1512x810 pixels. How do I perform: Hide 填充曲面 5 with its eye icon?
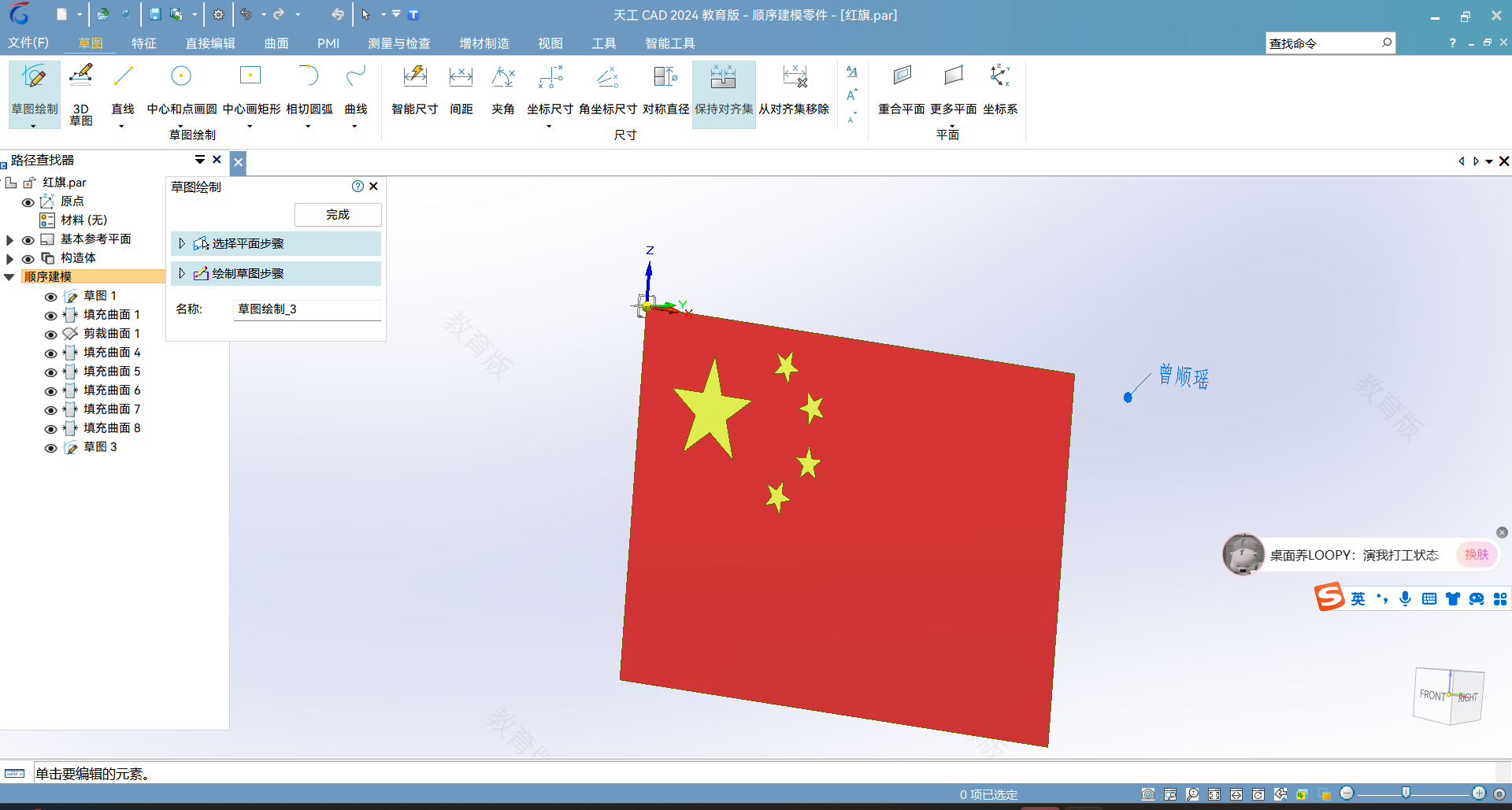[50, 372]
